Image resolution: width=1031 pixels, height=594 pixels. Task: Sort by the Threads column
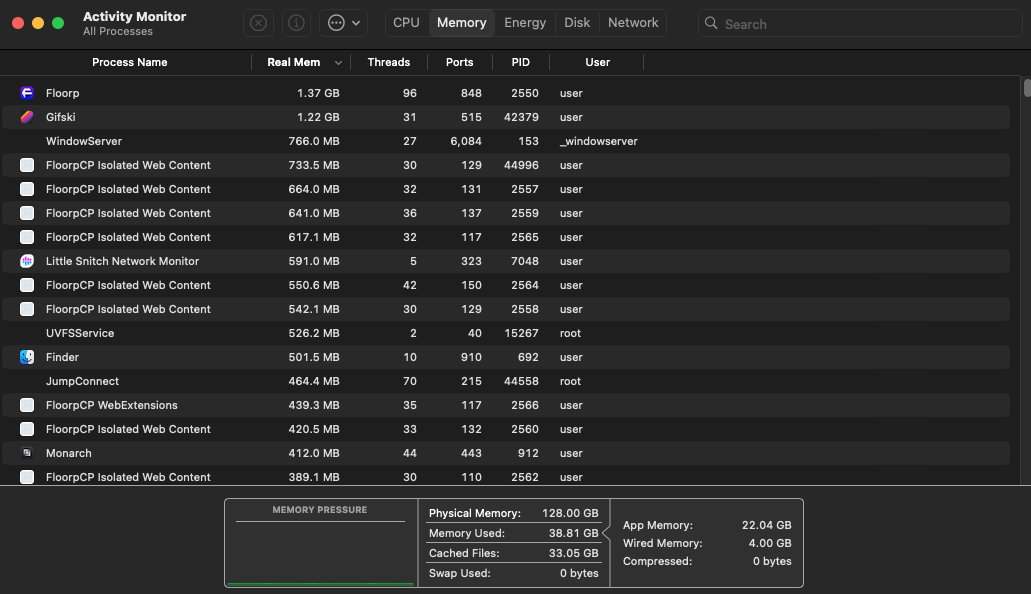pyautogui.click(x=389, y=62)
